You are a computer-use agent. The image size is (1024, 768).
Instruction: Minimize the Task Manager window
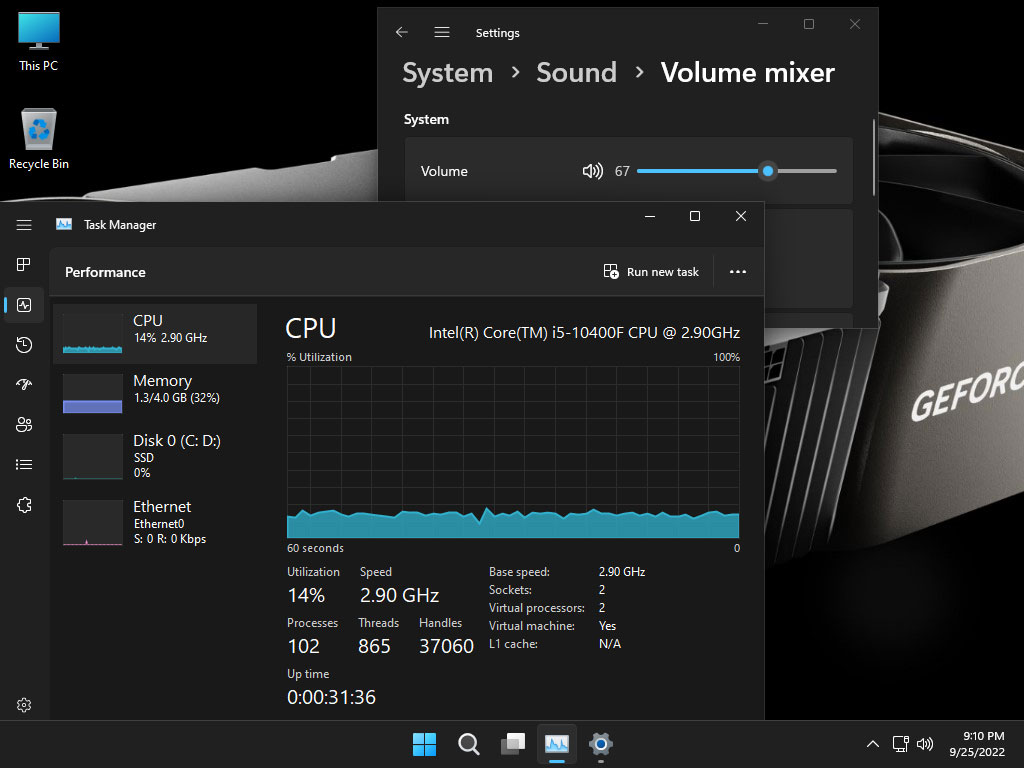tap(650, 216)
